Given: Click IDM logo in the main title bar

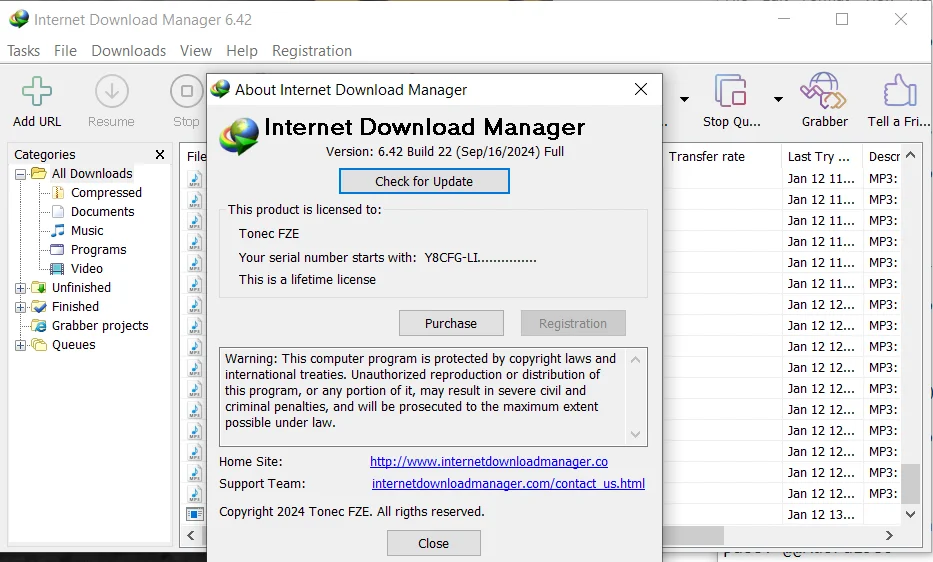Looking at the screenshot, I should coord(18,19).
